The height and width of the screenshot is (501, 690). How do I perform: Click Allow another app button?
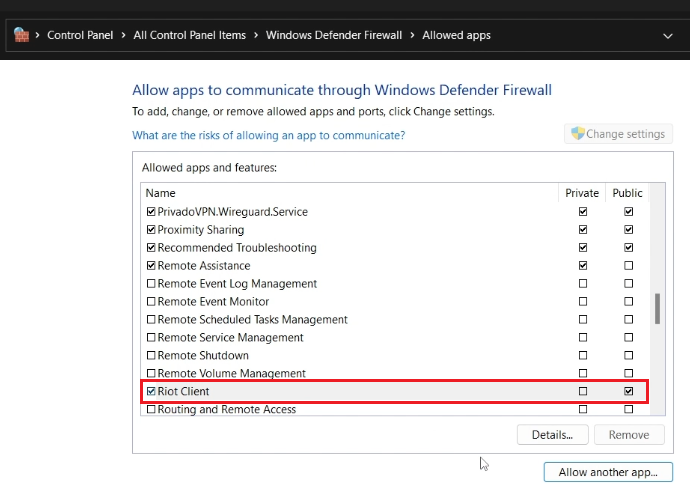607,472
